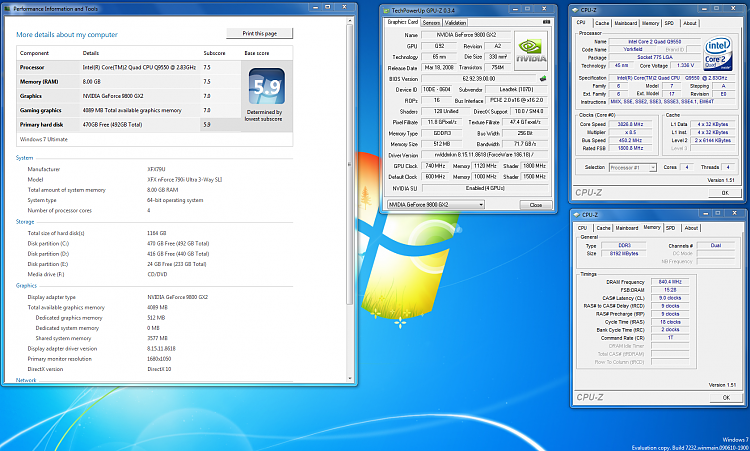Click the Command Rate value 1T
The image size is (750, 451).
point(670,338)
